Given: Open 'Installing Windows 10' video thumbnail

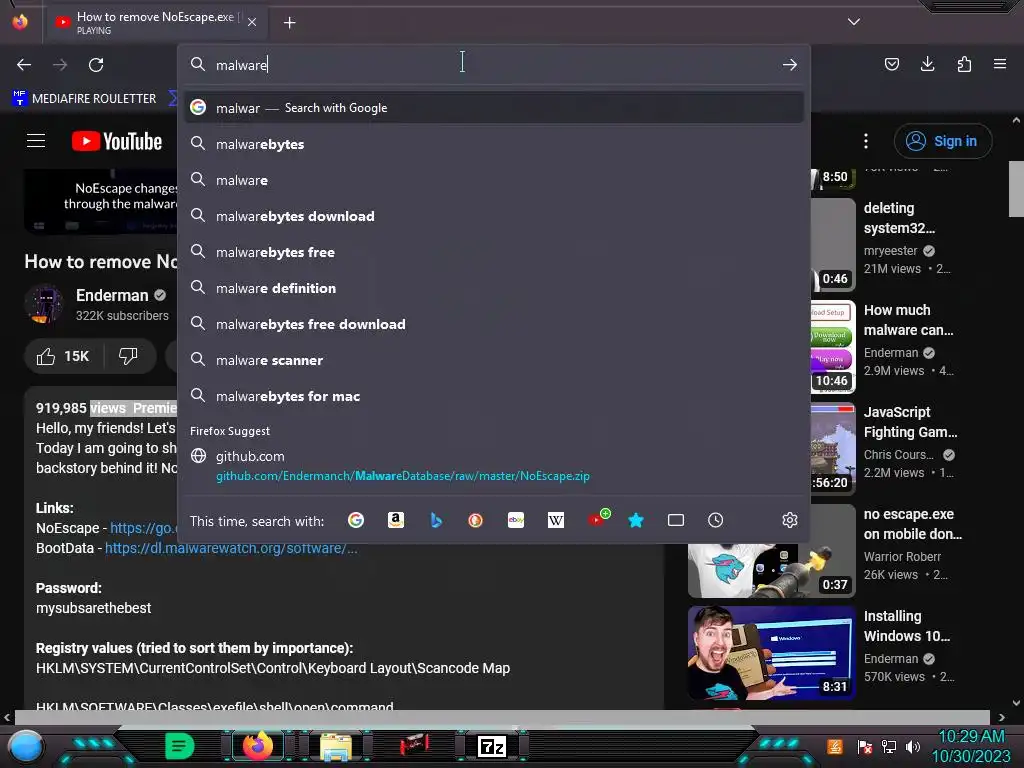Looking at the screenshot, I should pyautogui.click(x=771, y=652).
